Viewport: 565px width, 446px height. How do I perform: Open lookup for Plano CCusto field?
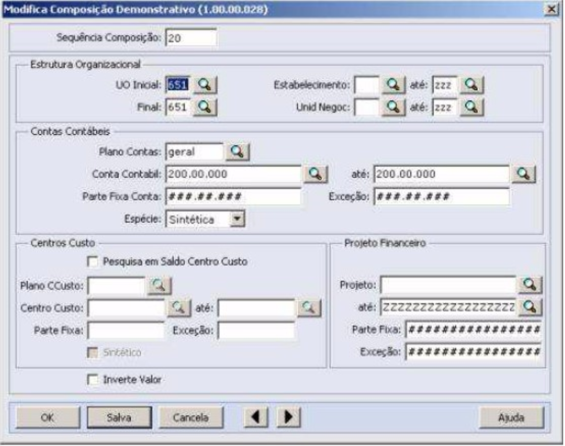159,286
